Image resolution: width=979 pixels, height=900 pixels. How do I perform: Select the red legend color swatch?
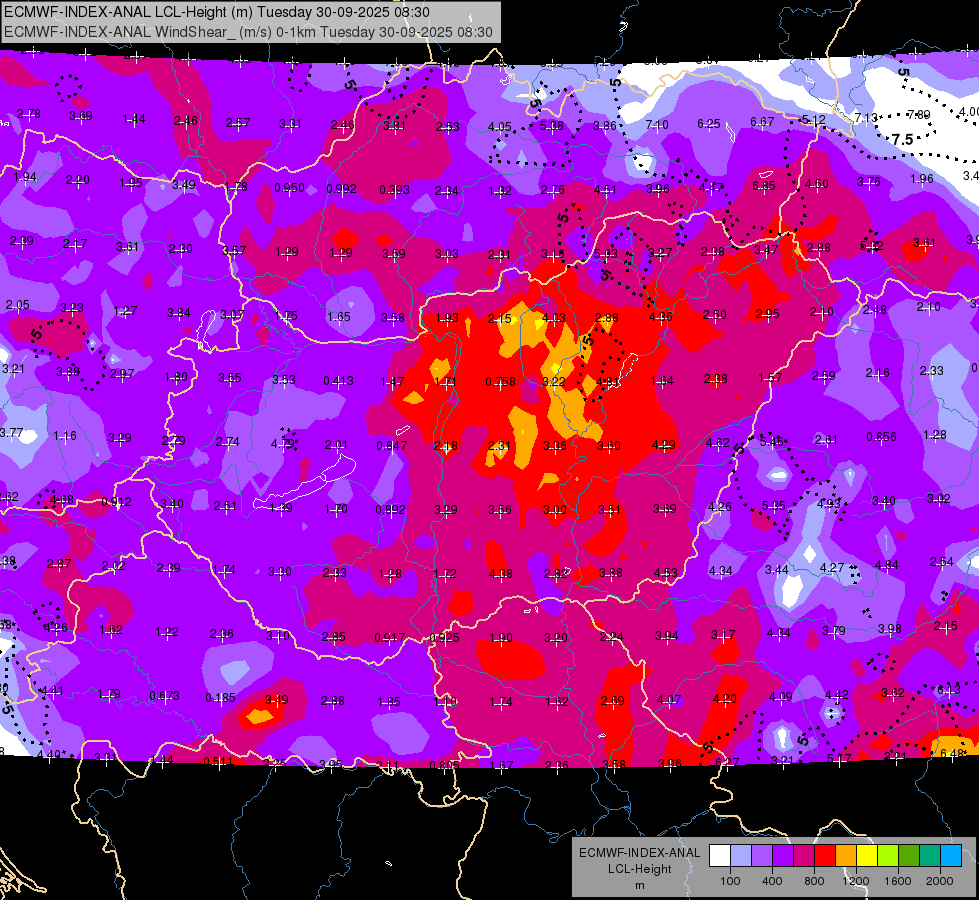[x=825, y=855]
